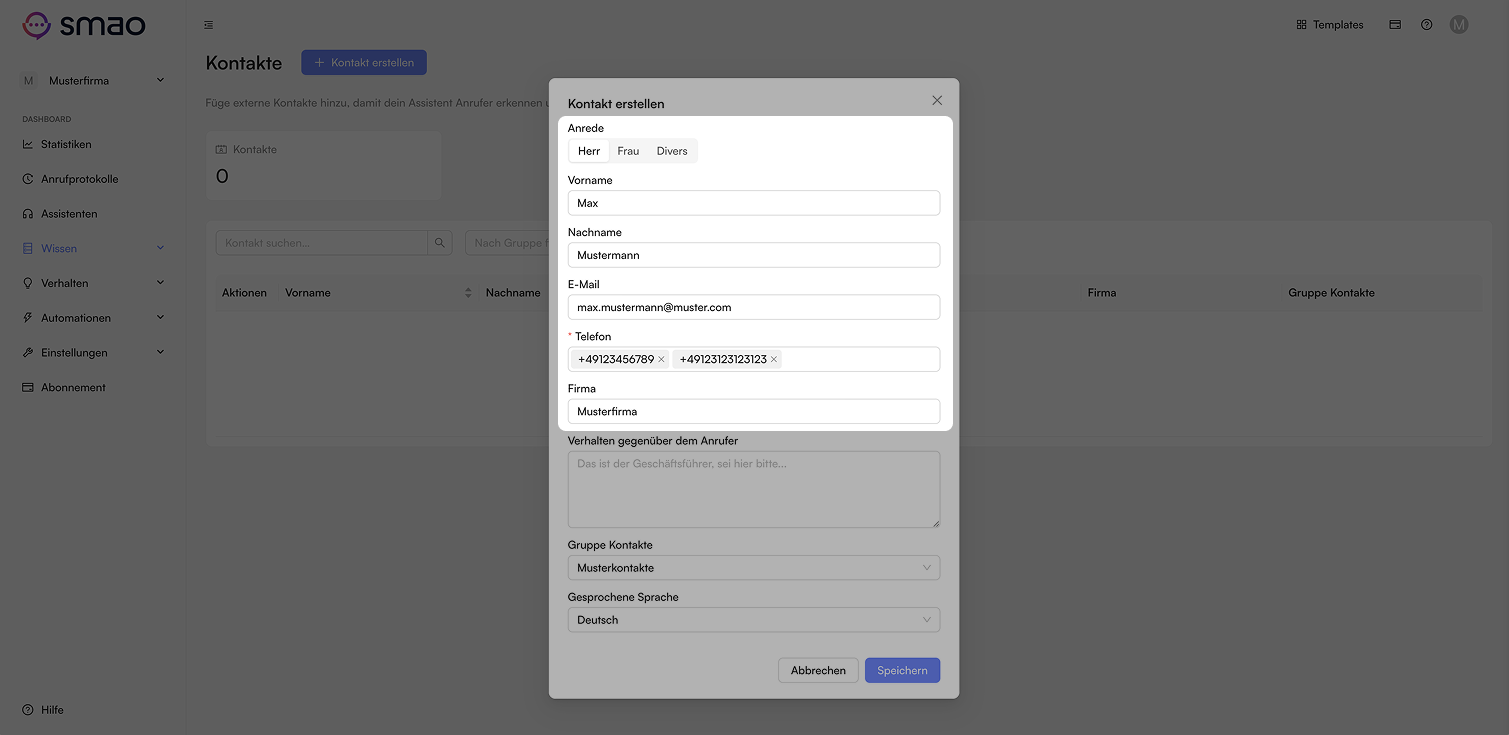
Task: Click the Wissen book icon
Action: (28, 248)
